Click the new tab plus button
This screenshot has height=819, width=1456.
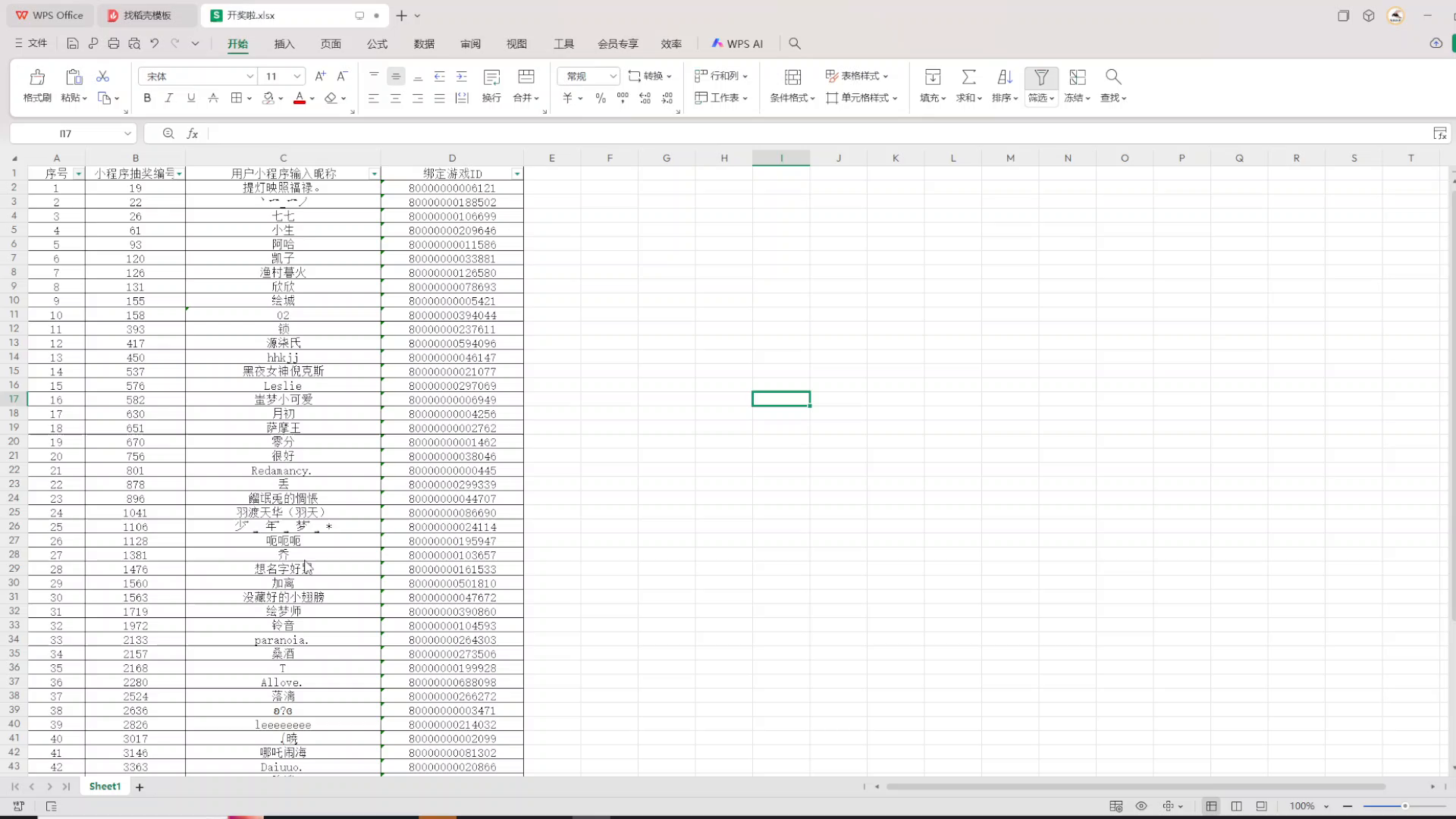[x=401, y=15]
